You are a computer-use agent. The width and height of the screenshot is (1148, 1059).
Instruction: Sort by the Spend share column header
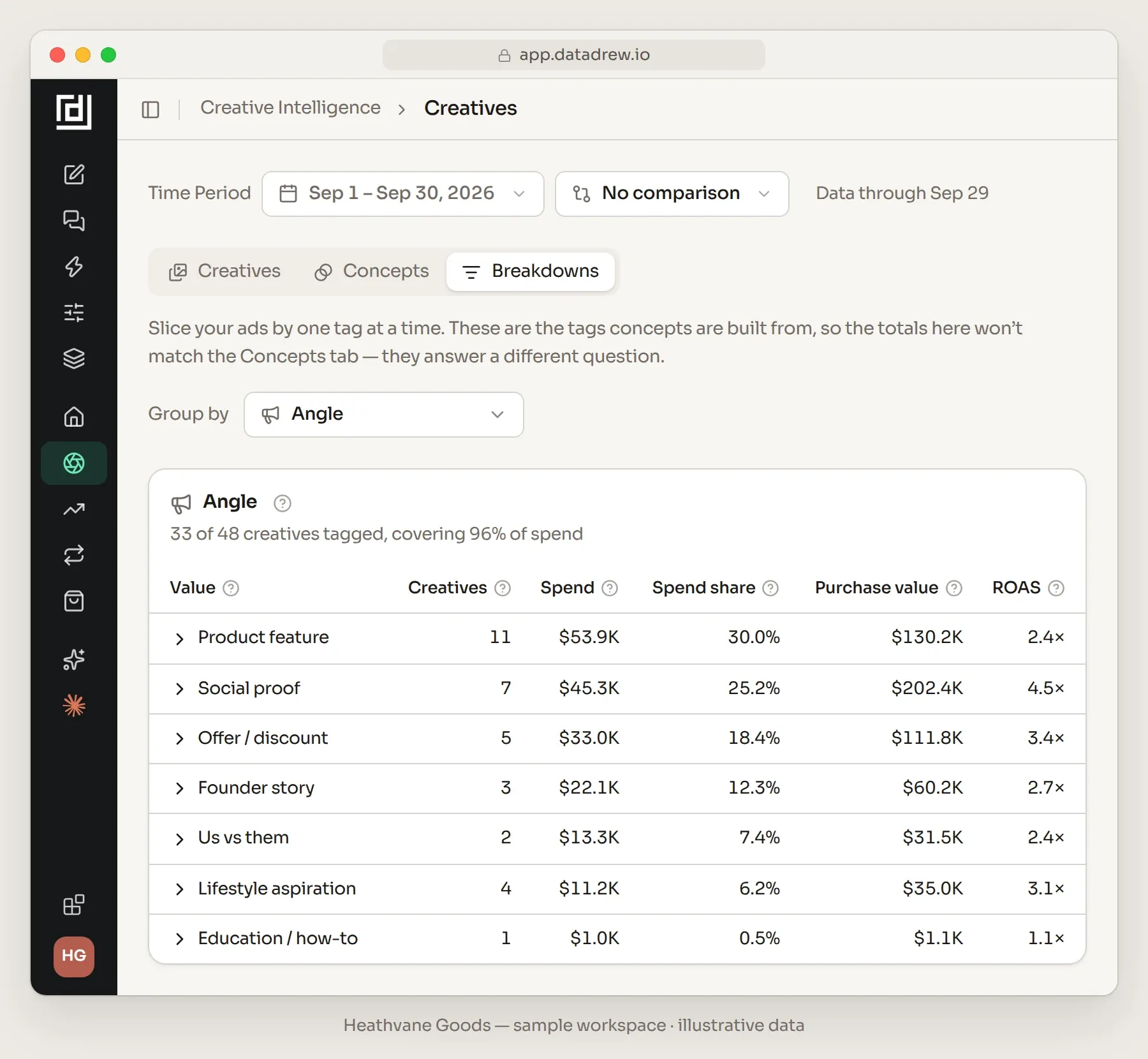coord(703,588)
